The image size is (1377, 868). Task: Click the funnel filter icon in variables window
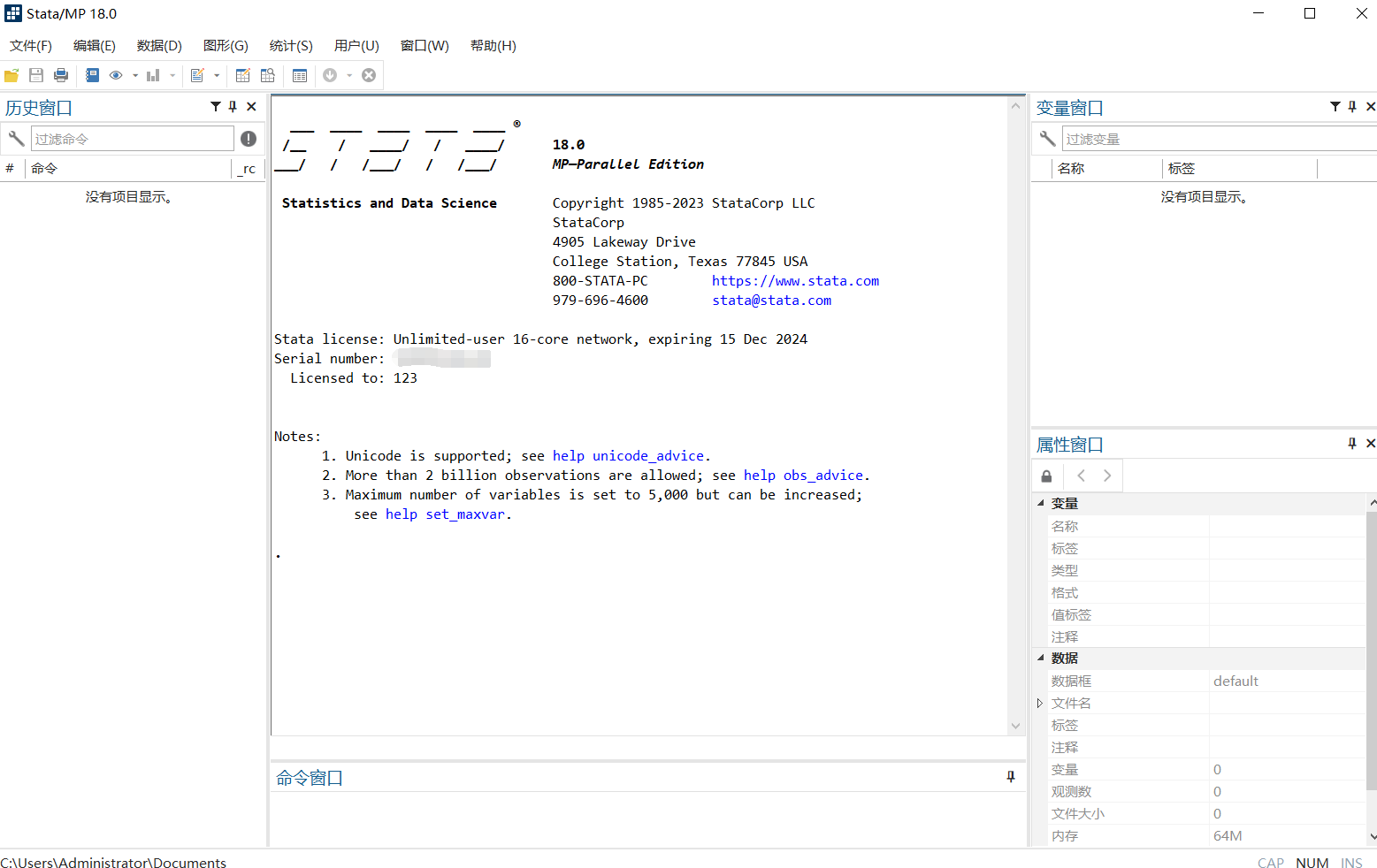[x=1335, y=107]
